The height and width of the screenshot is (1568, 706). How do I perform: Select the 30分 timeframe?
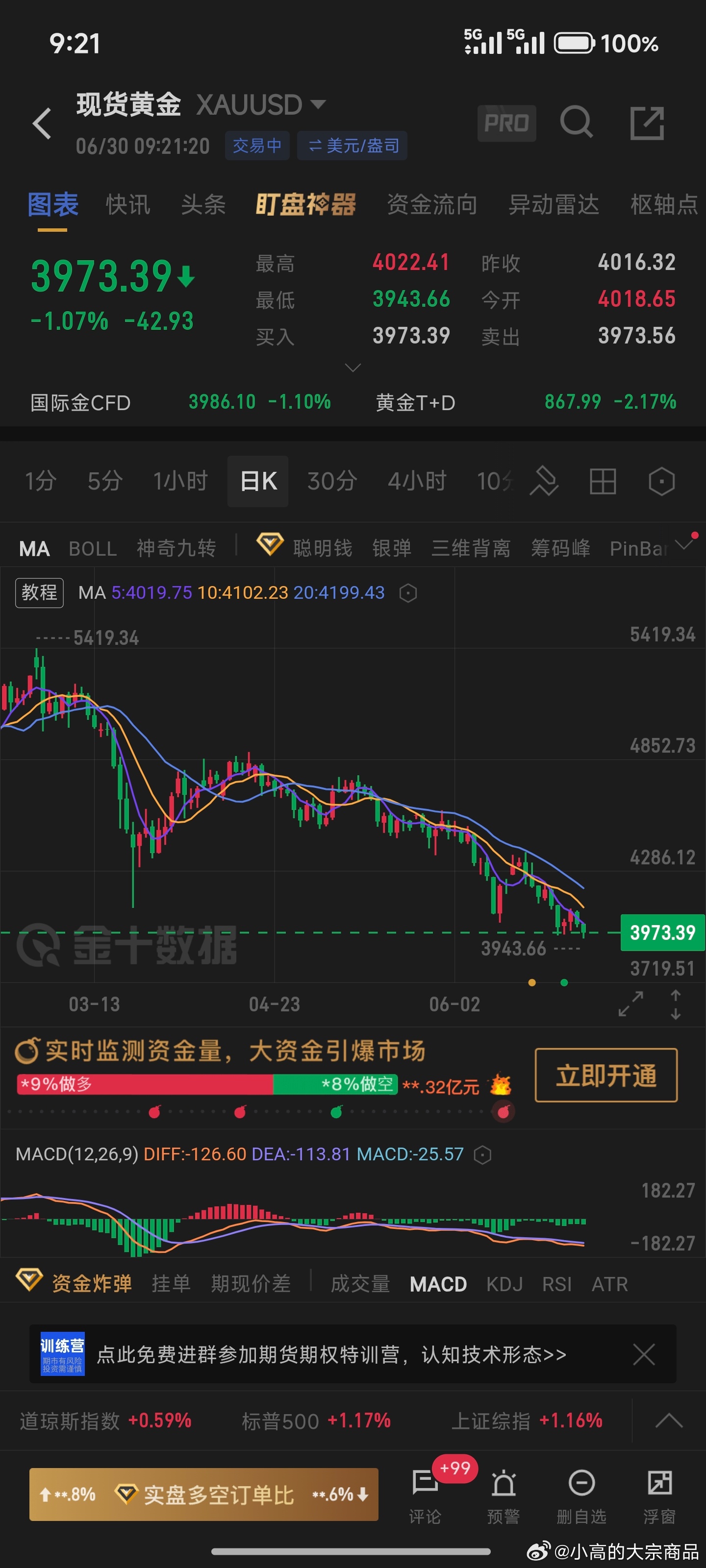tap(332, 482)
